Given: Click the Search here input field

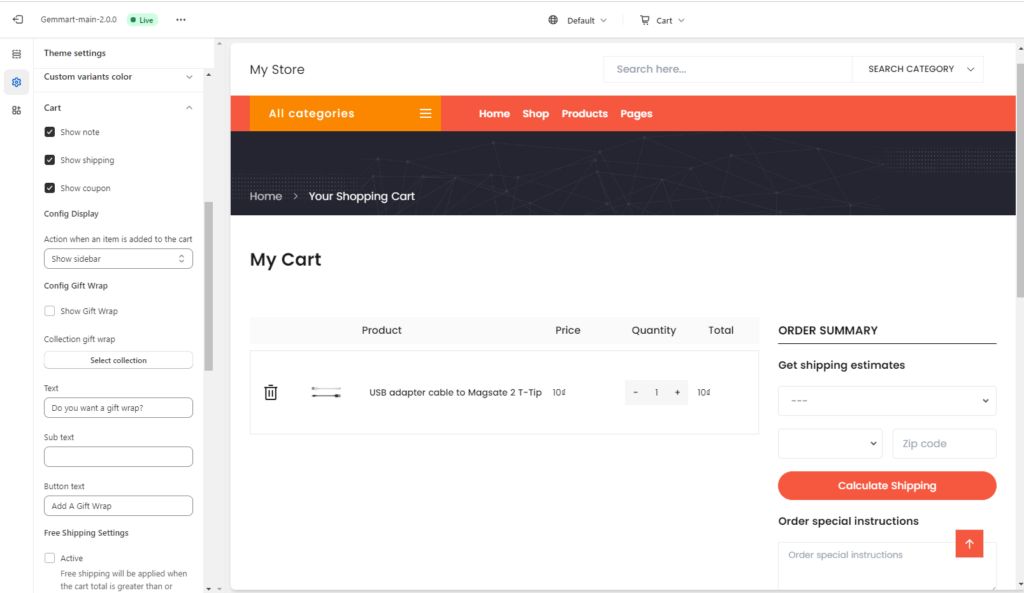Looking at the screenshot, I should 728,69.
